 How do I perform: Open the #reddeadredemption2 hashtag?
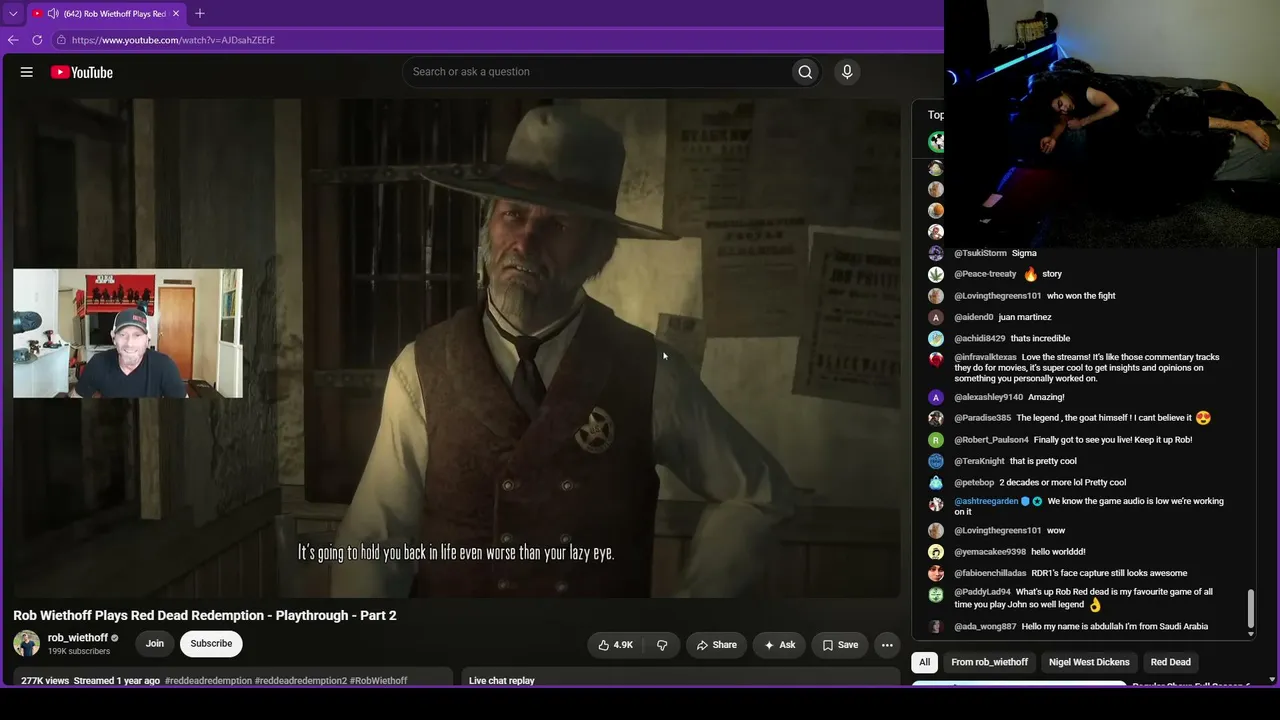(x=301, y=681)
